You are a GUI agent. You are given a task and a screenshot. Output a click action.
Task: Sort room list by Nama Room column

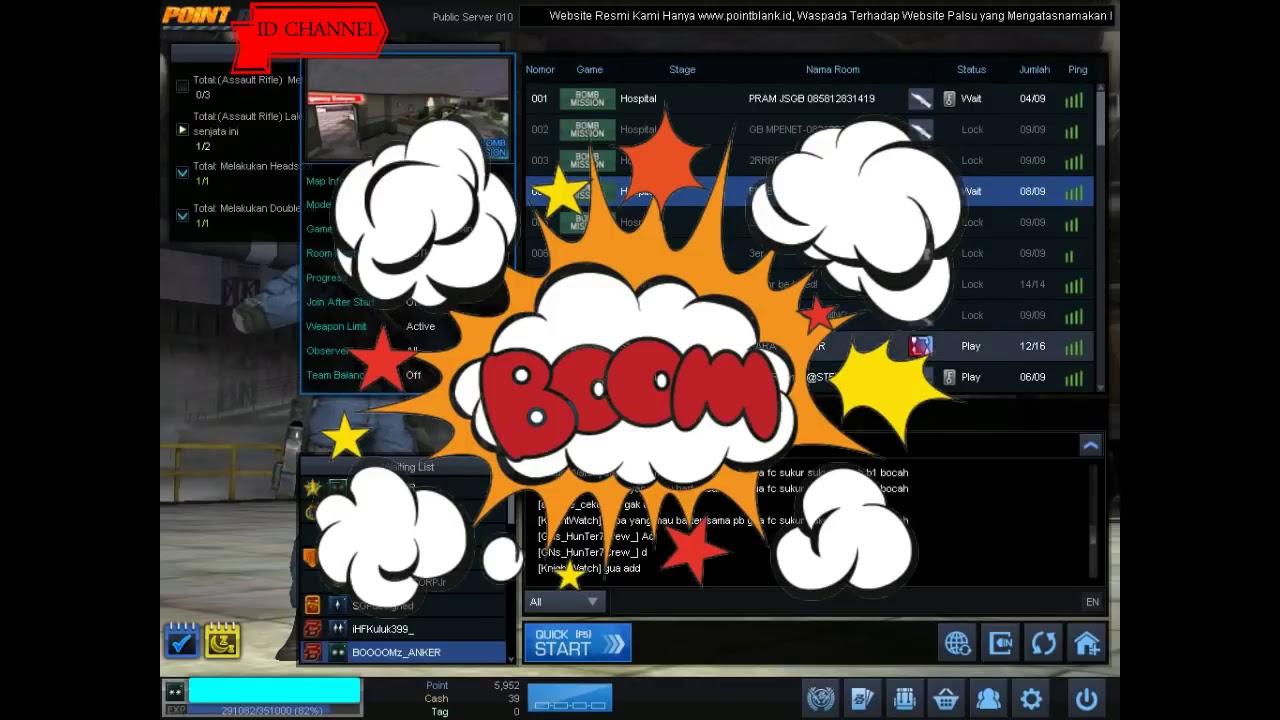[833, 70]
